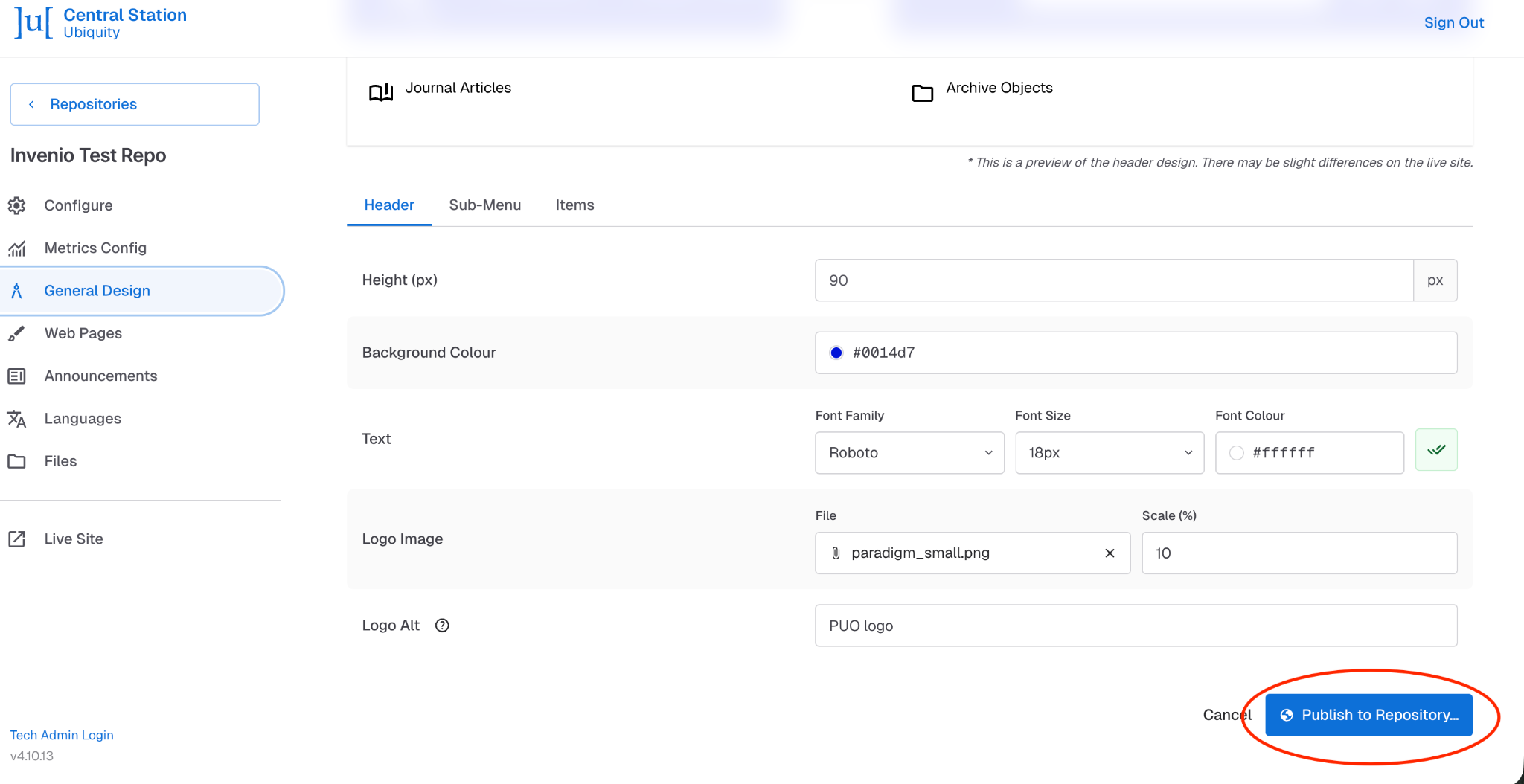Expand the Font Size dropdown

point(1109,453)
